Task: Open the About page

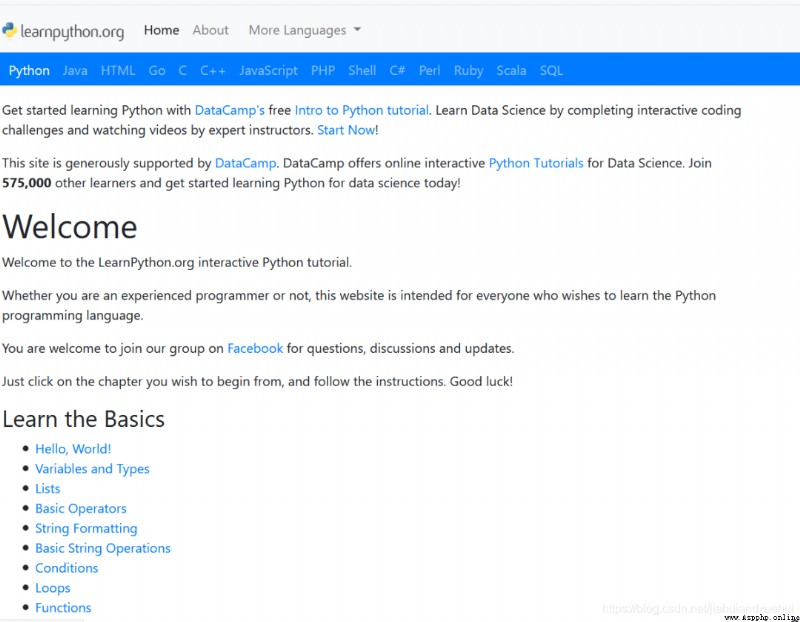Action: pos(210,30)
